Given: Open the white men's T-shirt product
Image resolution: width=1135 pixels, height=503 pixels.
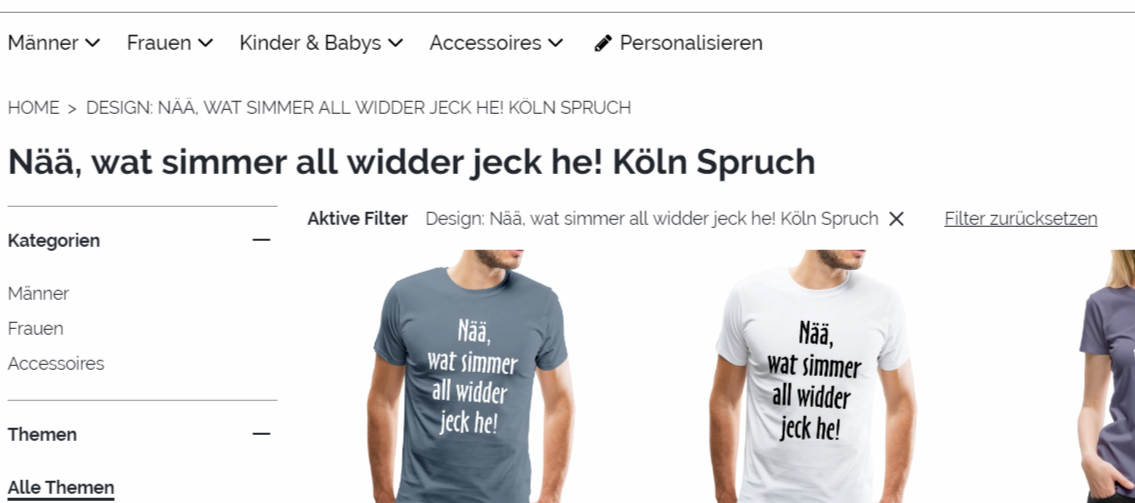Looking at the screenshot, I should point(812,376).
